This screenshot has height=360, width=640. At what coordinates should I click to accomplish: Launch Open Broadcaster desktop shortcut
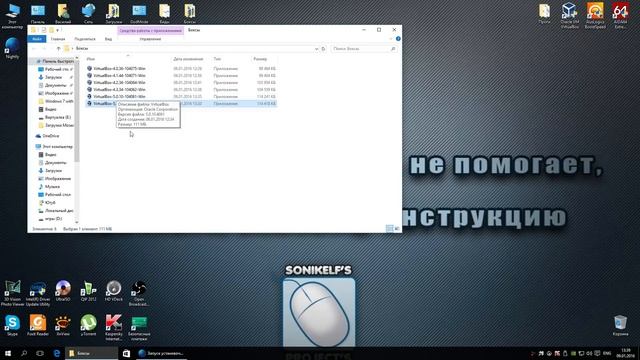tap(139, 292)
